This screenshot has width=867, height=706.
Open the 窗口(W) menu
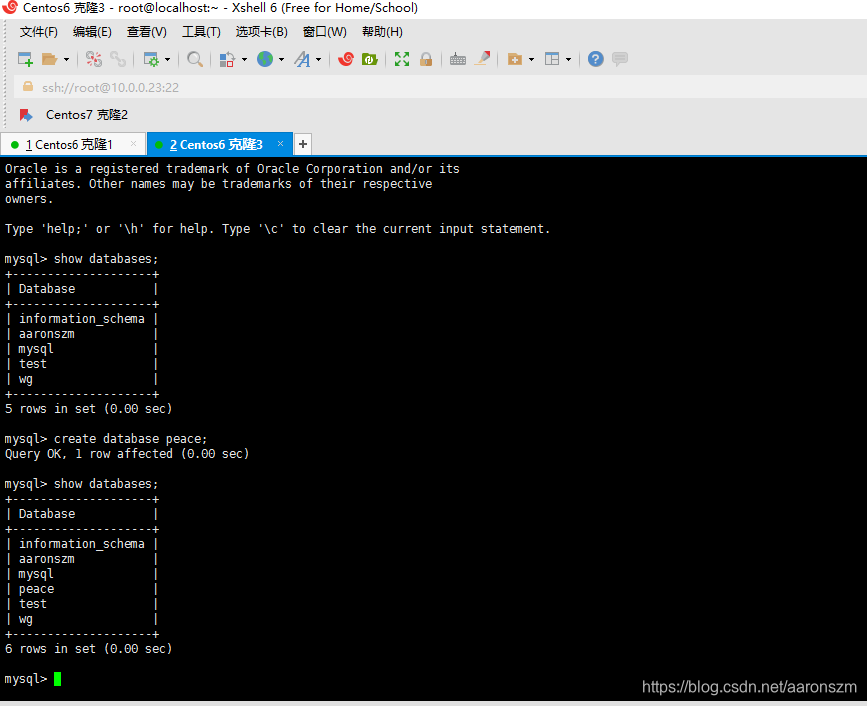325,32
